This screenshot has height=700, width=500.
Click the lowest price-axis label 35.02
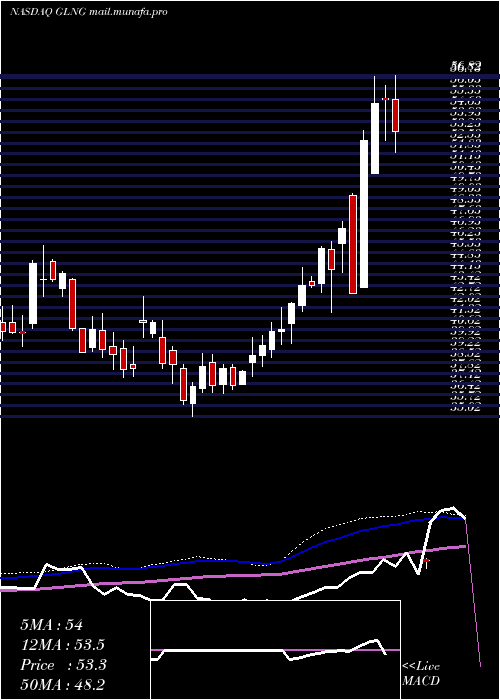pos(465,407)
